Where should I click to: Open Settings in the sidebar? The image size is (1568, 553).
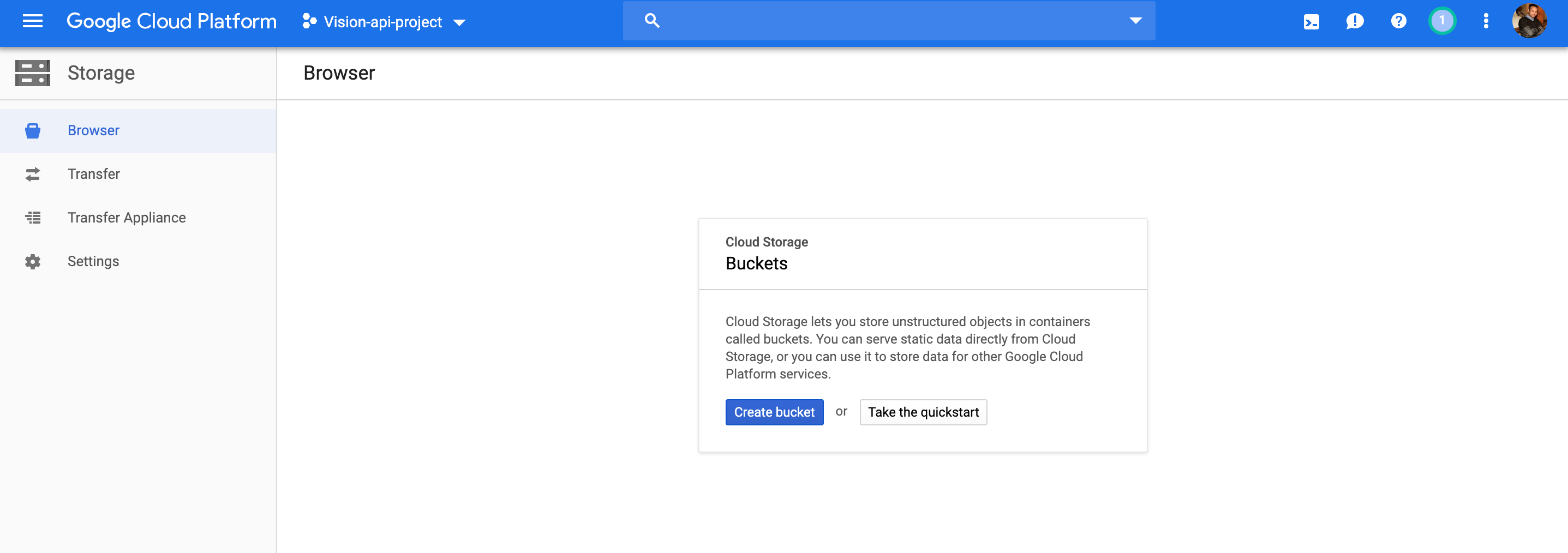(x=138, y=262)
